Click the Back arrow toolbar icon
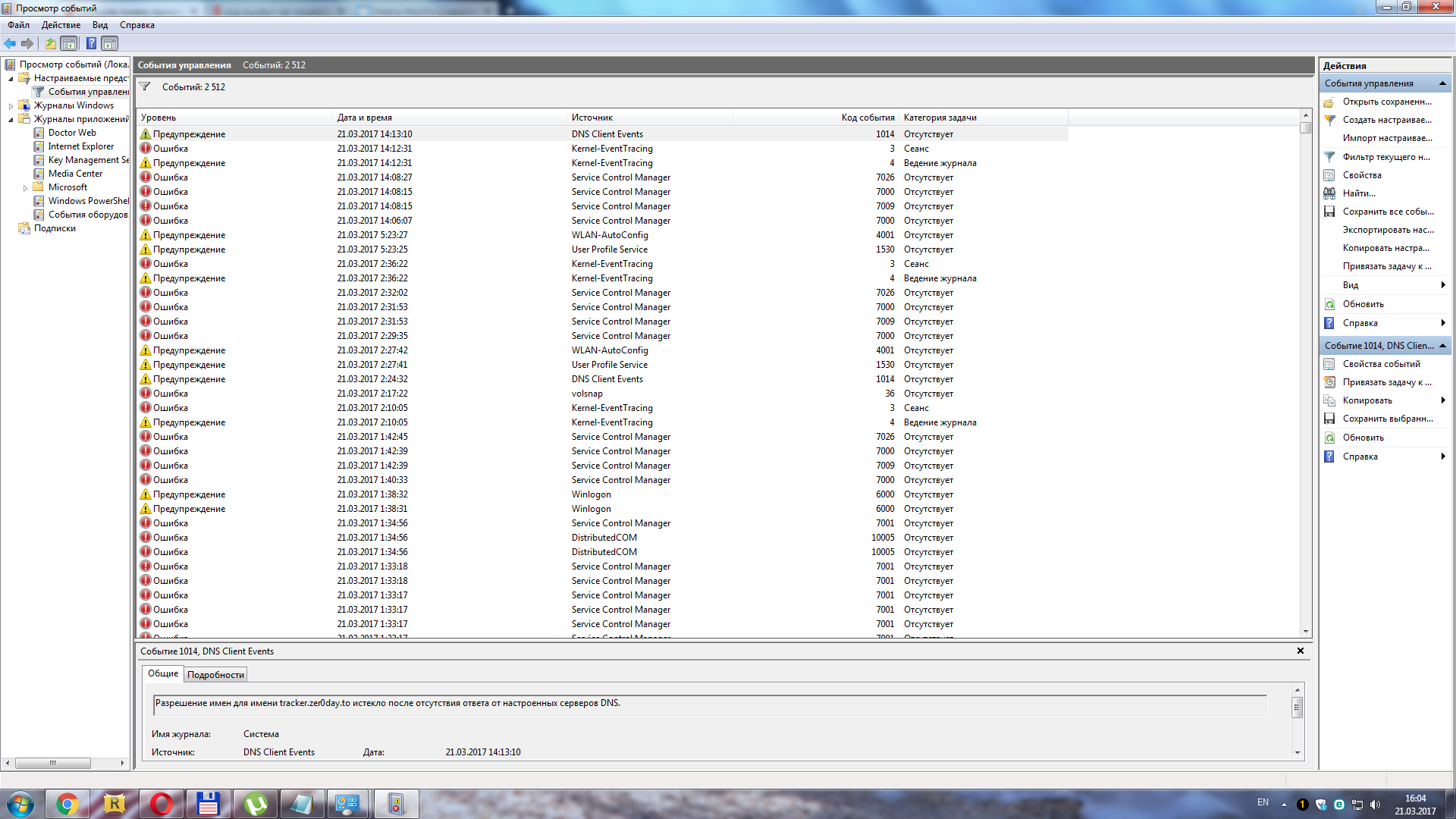Screen dimensions: 1456x819 [x=10, y=43]
